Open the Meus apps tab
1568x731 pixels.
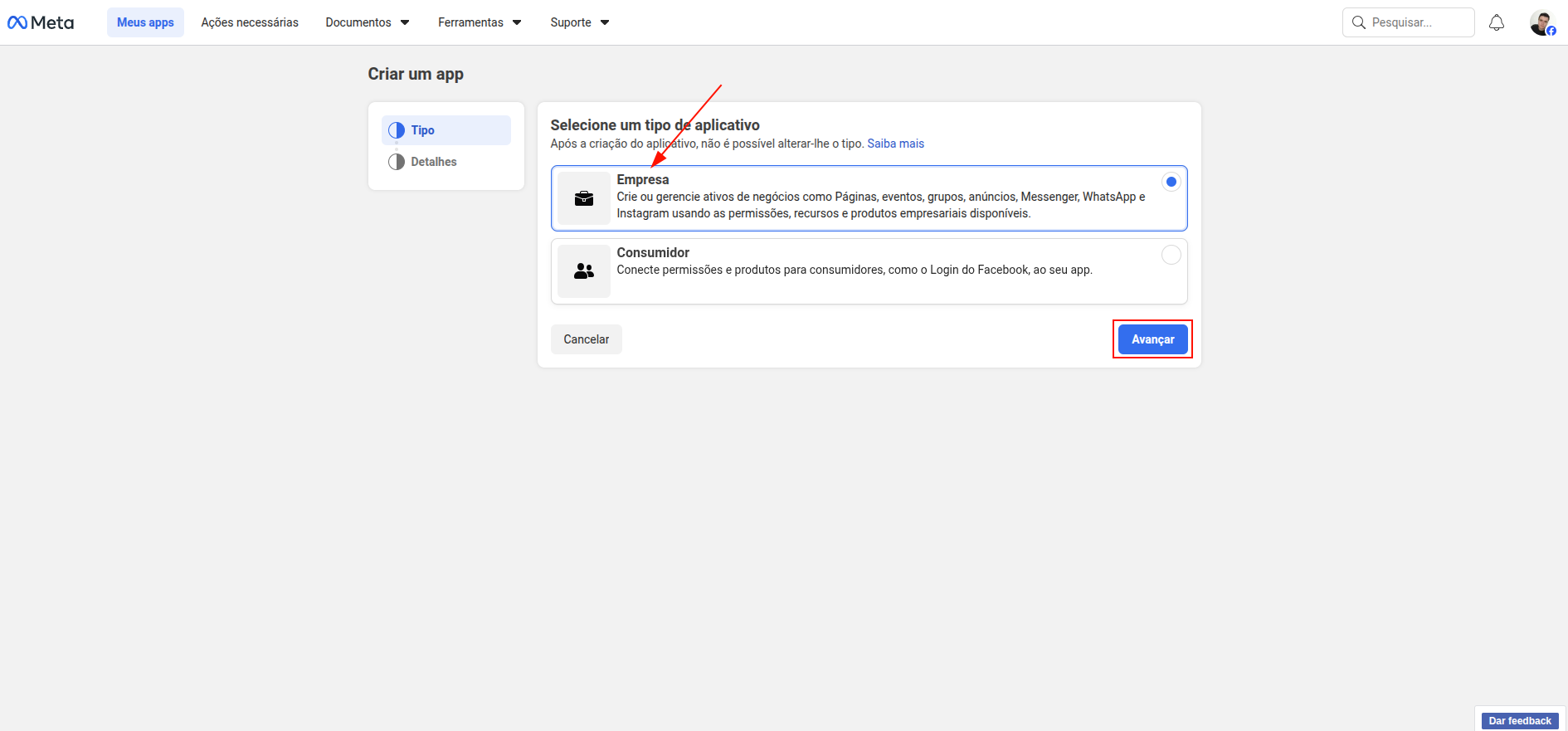click(x=145, y=22)
